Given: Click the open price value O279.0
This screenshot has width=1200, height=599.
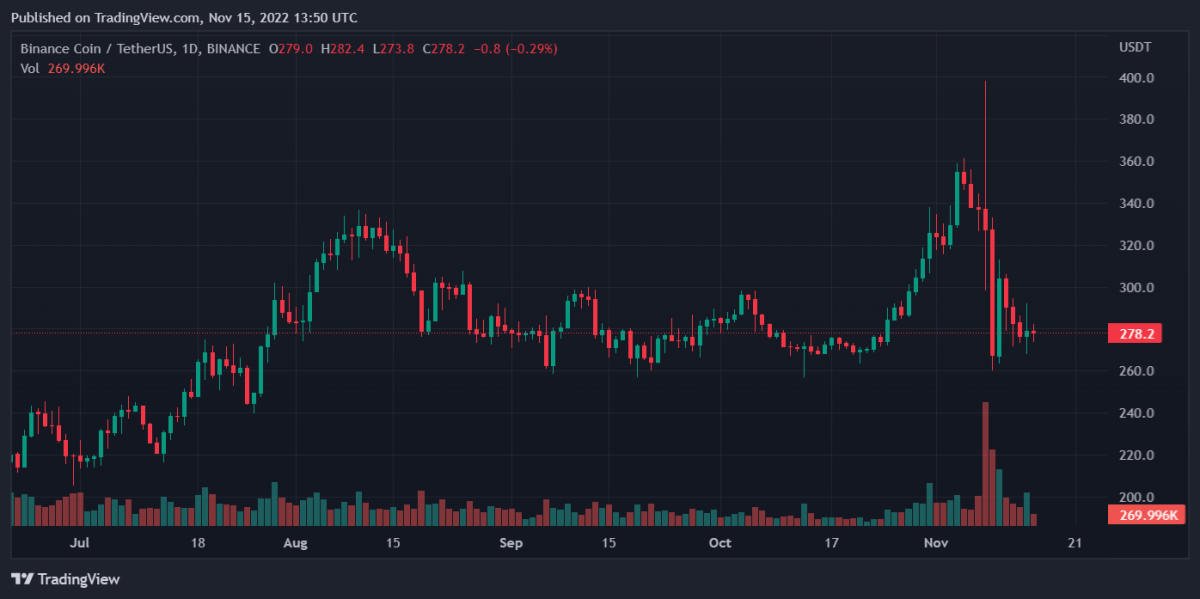Looking at the screenshot, I should [x=290, y=48].
